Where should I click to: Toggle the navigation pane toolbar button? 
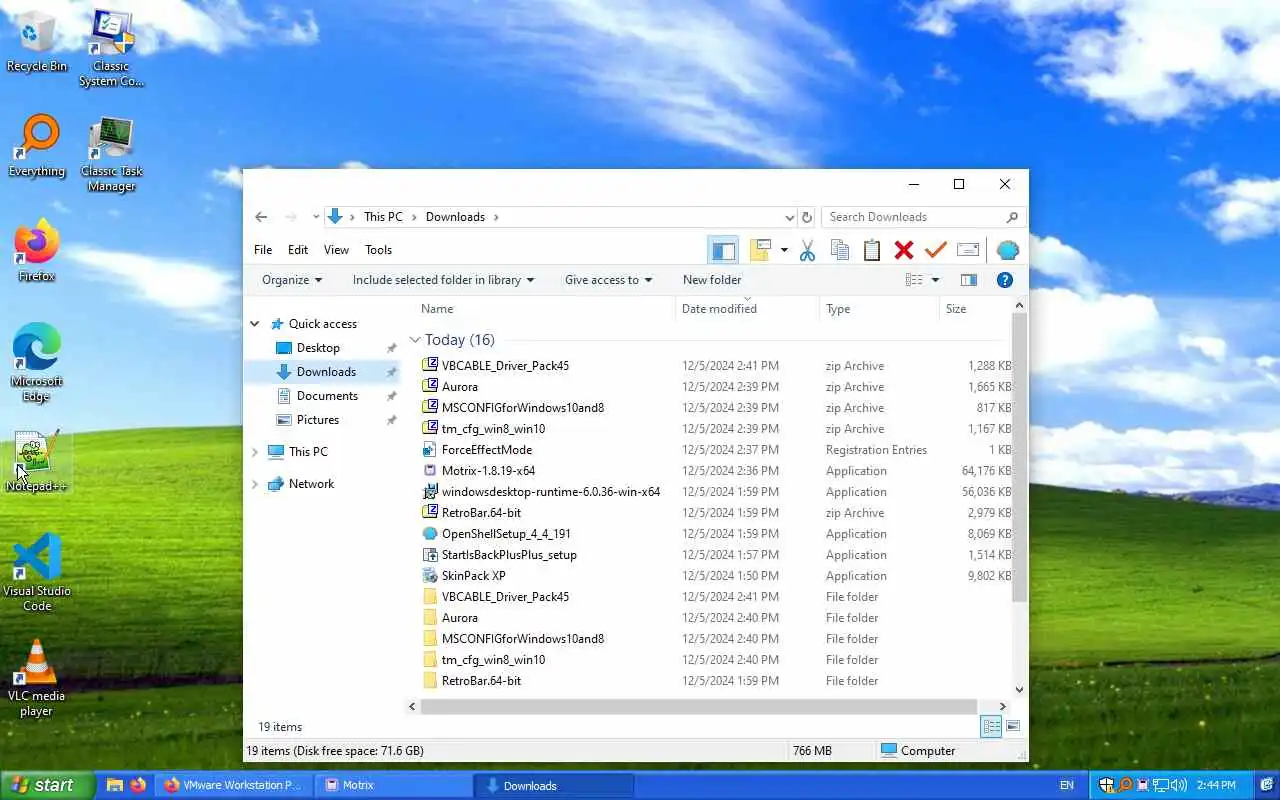point(723,250)
